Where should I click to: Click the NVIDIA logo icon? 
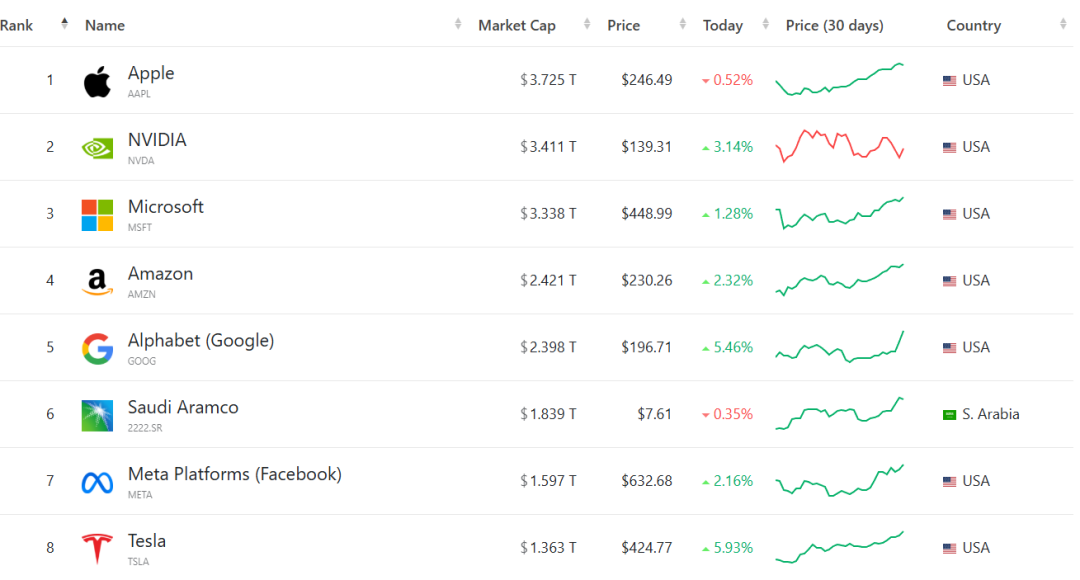(97, 148)
